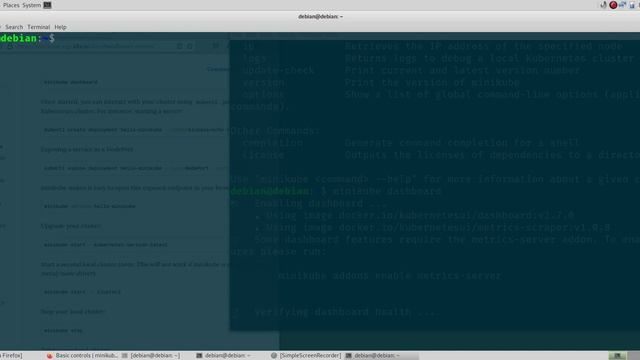Click 'minikube addons enable metrics-server' text

click(x=389, y=276)
